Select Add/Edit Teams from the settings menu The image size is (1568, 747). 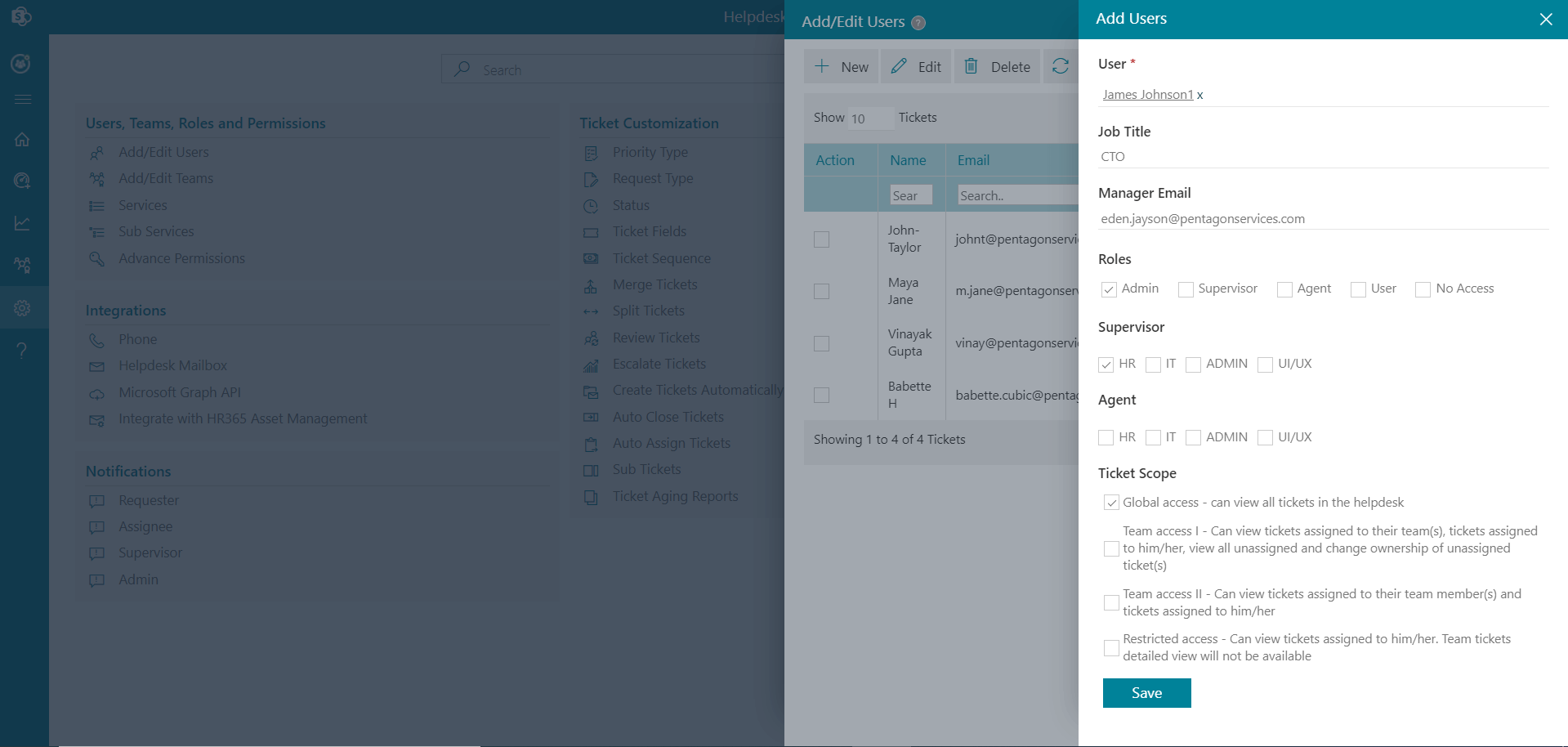coord(166,178)
